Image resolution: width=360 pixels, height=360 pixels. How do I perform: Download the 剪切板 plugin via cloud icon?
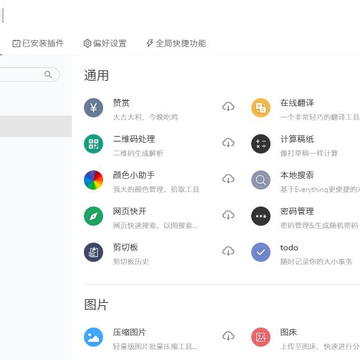228,251
